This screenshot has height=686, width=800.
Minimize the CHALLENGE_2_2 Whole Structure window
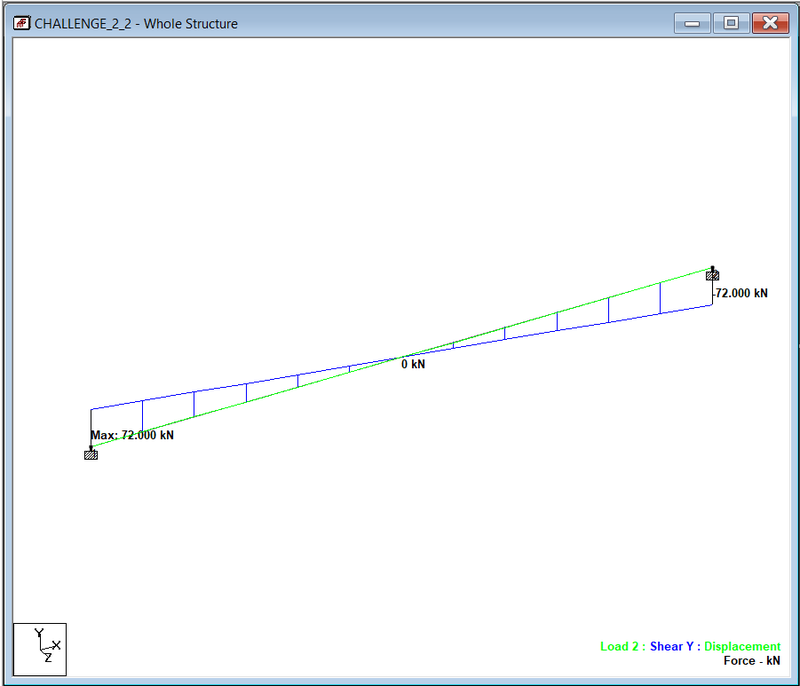[x=692, y=23]
